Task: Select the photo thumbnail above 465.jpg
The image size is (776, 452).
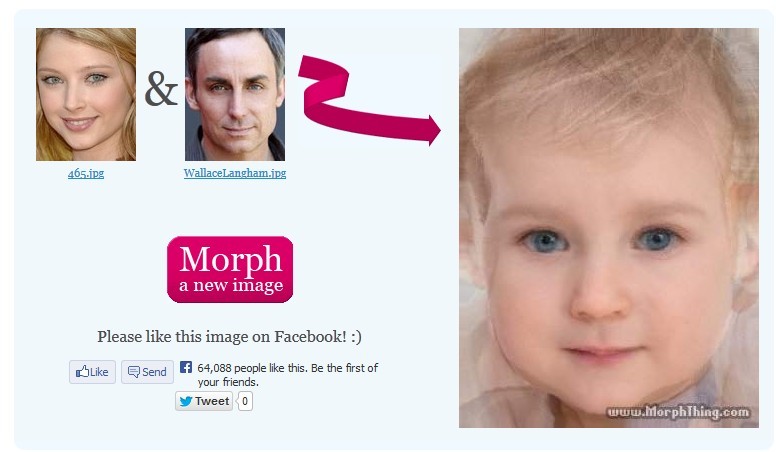Action: click(x=86, y=94)
